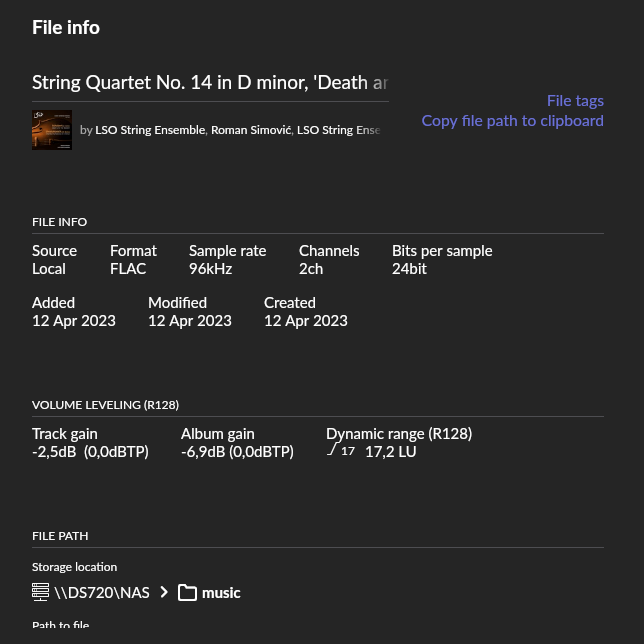Click the truncated third artist name link
The image size is (644, 644).
pyautogui.click(x=339, y=130)
